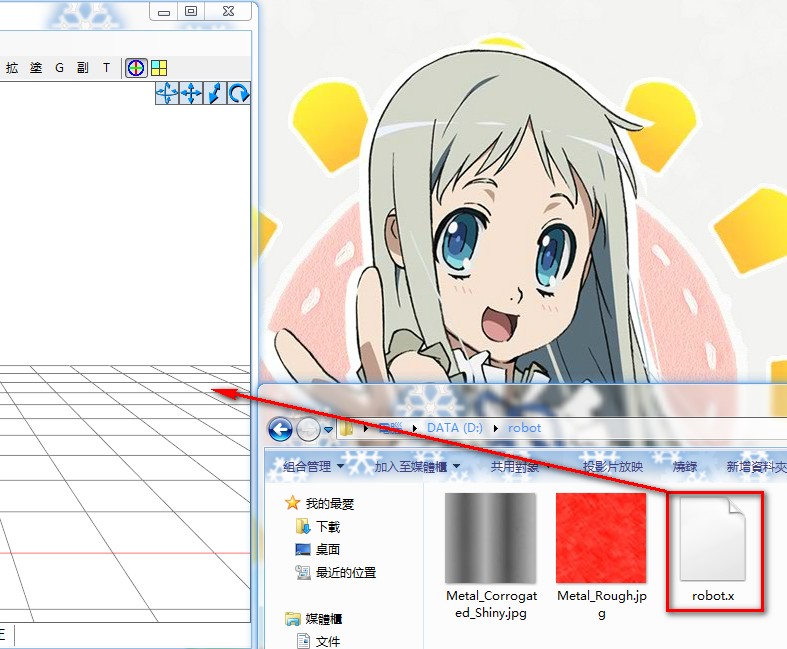Click the 投影片放映 button
Image resolution: width=787 pixels, height=649 pixels.
click(x=612, y=467)
